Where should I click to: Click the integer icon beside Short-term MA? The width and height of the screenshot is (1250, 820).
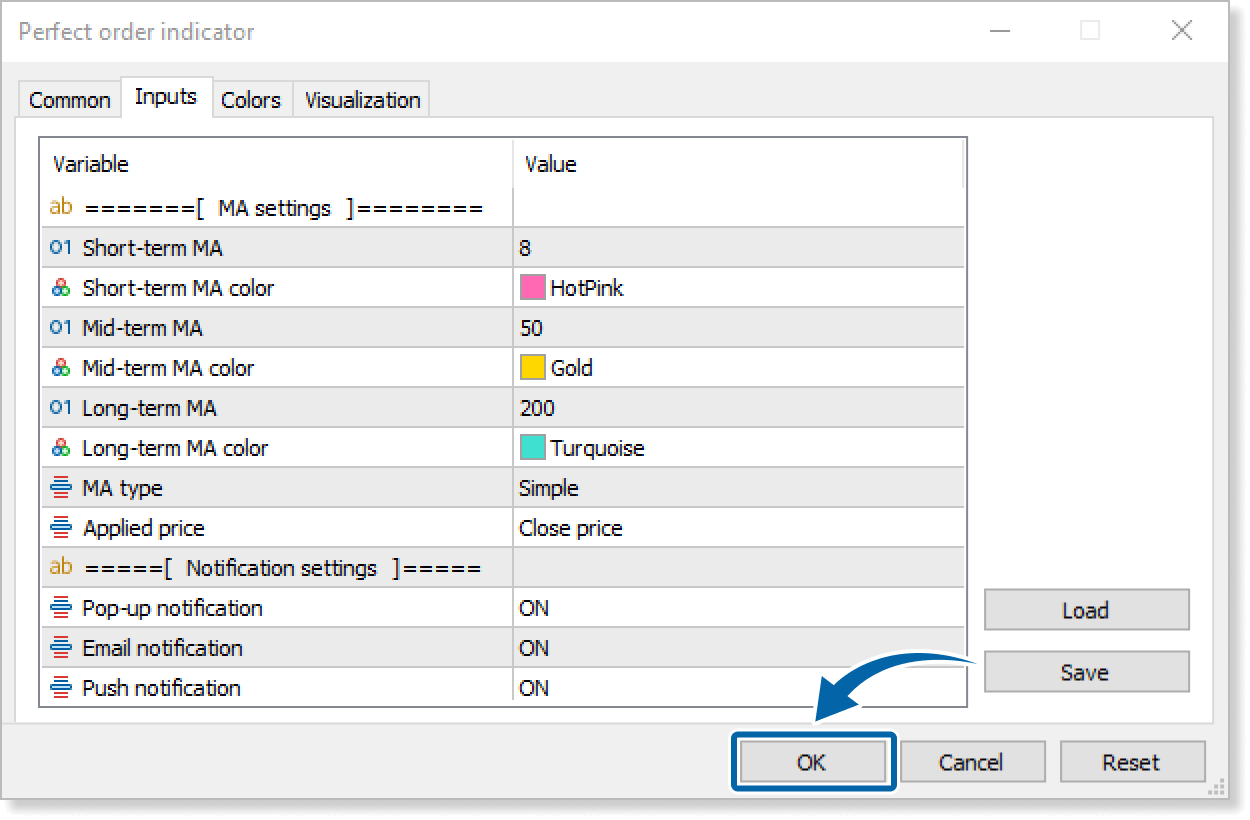(61, 248)
